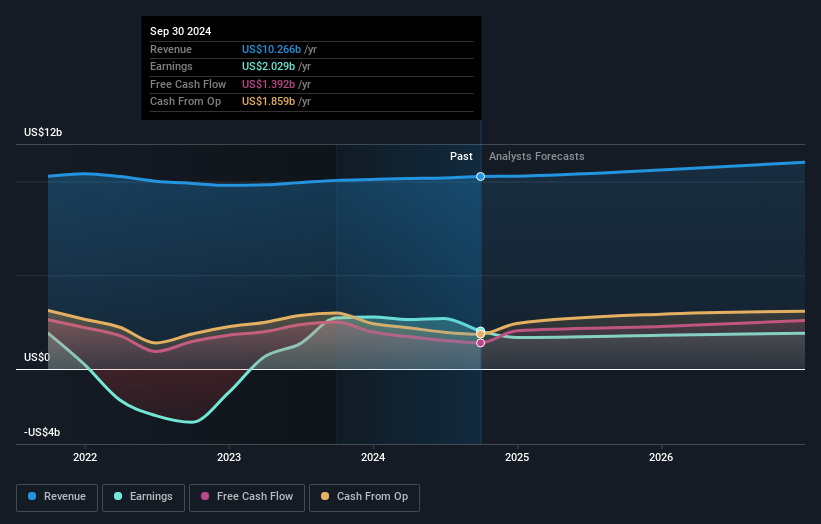The height and width of the screenshot is (524, 821).
Task: Click the US$1.392b free cash flow value
Action: (268, 84)
